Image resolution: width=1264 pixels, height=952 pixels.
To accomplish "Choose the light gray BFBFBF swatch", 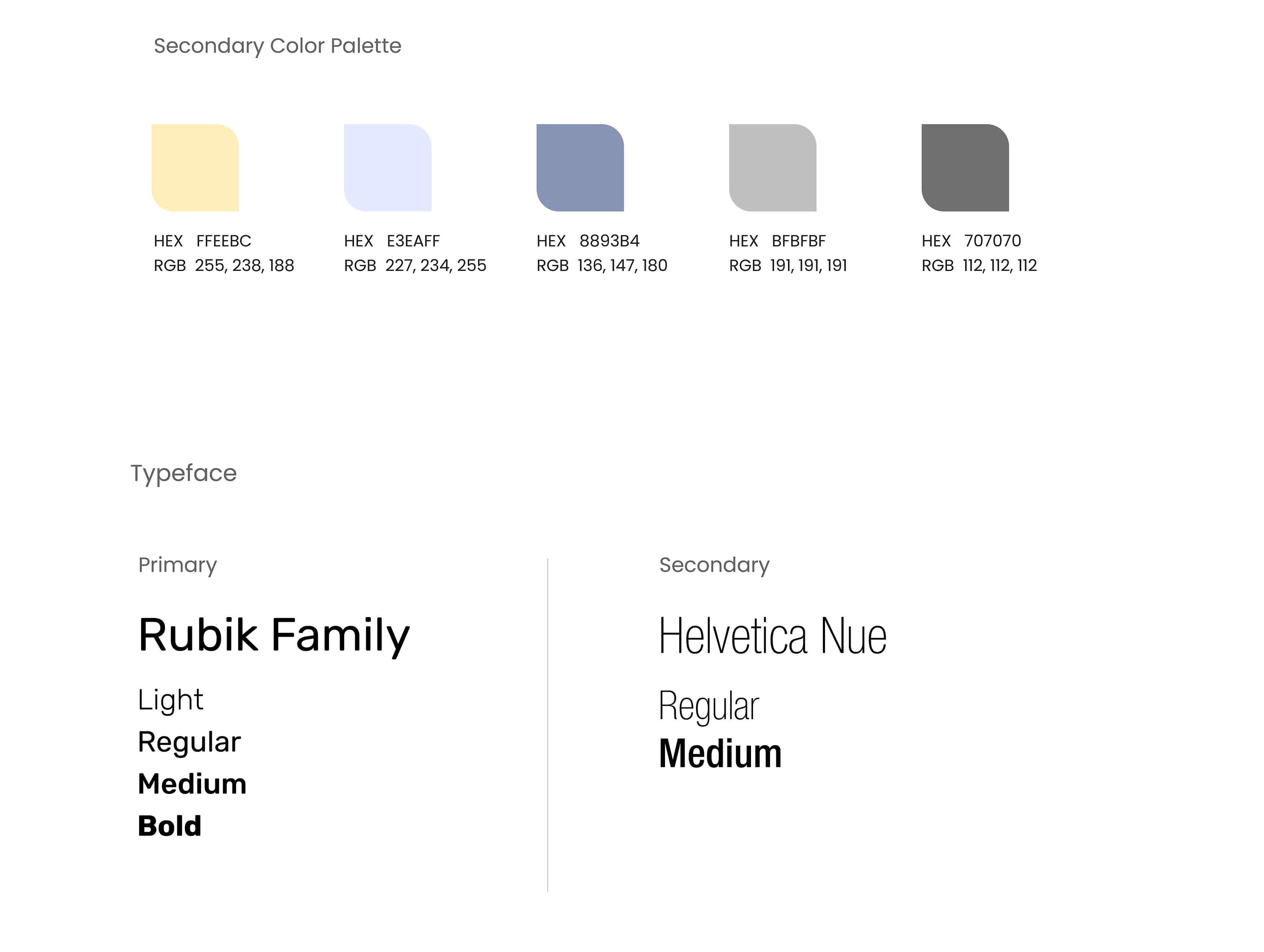I will click(x=773, y=167).
